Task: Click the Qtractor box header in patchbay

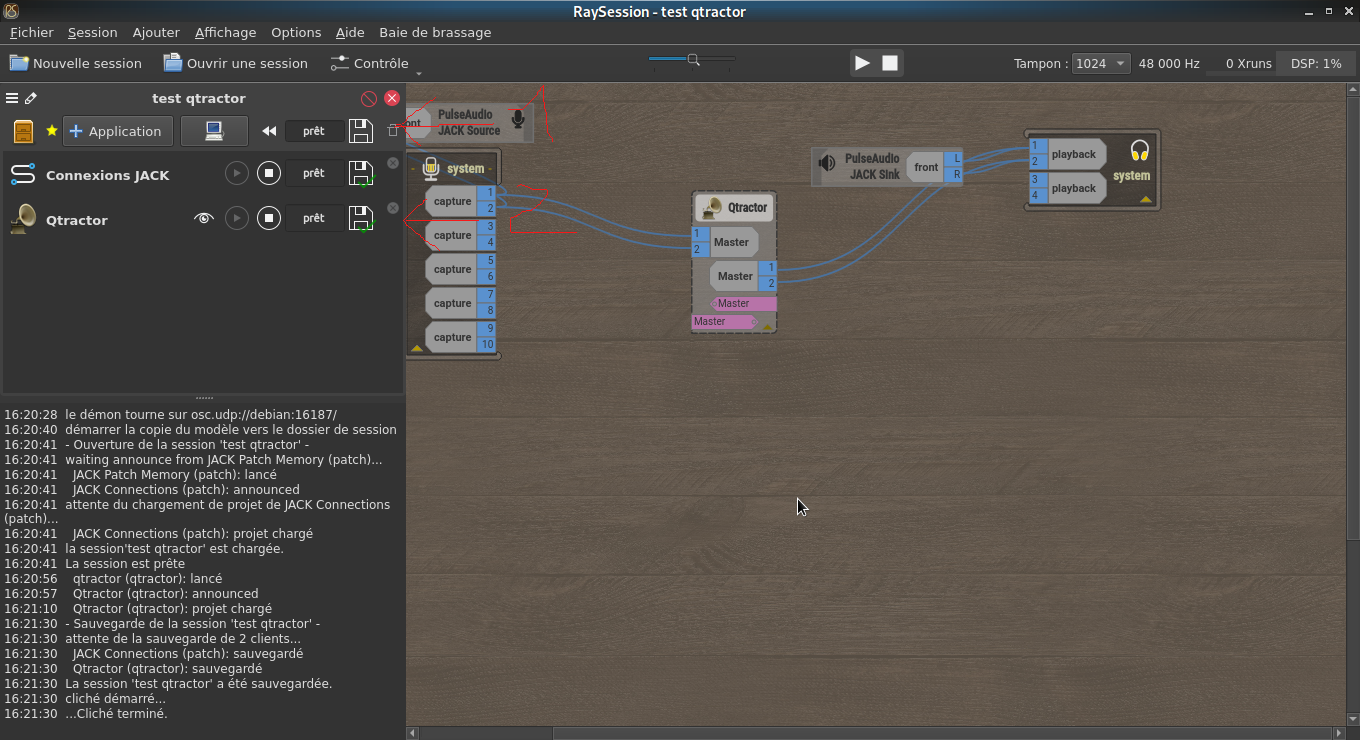Action: tap(735, 207)
